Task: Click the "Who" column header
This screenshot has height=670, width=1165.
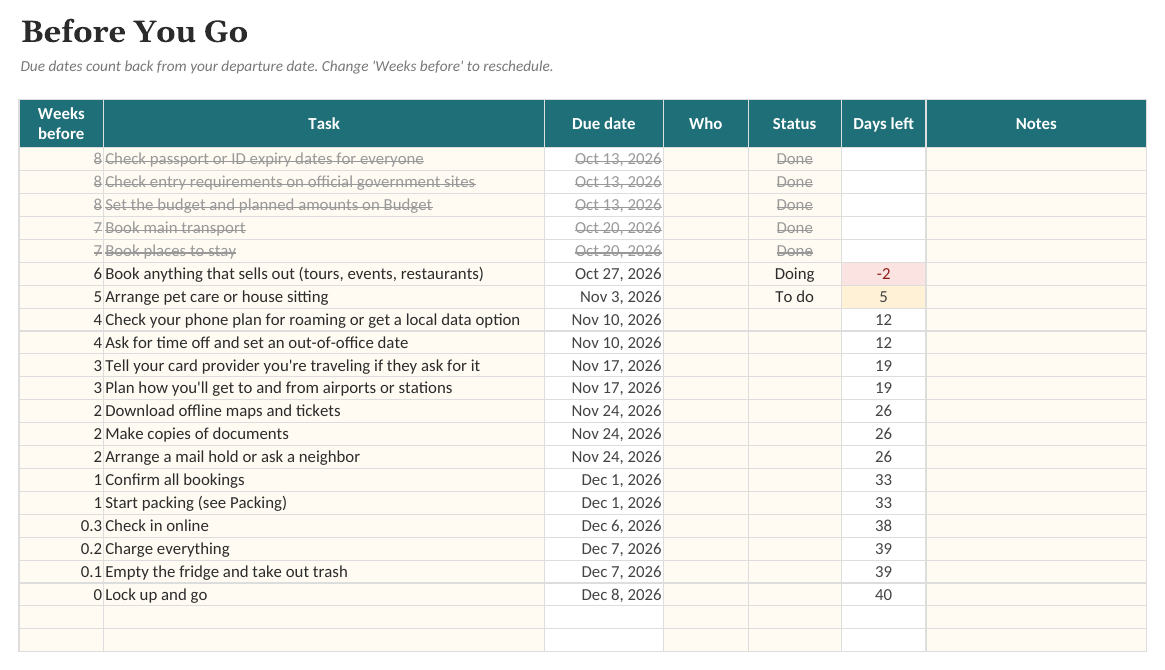Action: tap(705, 123)
